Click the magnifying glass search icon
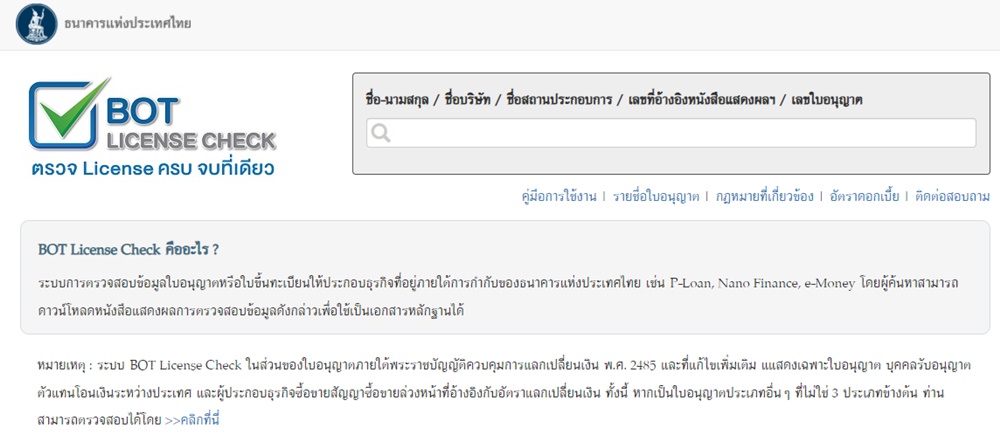The width and height of the screenshot is (1000, 448). [381, 133]
